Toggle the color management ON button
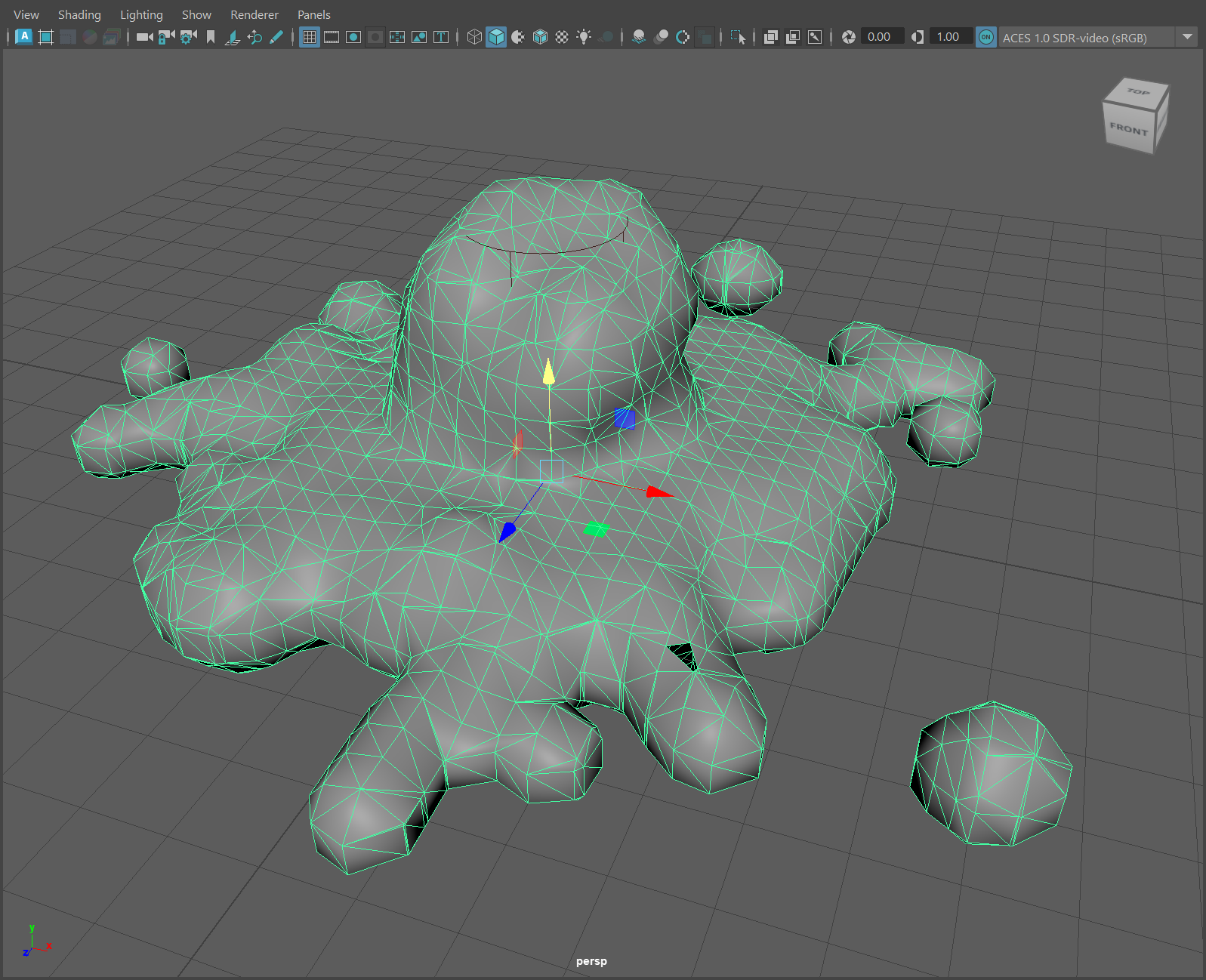 985,37
